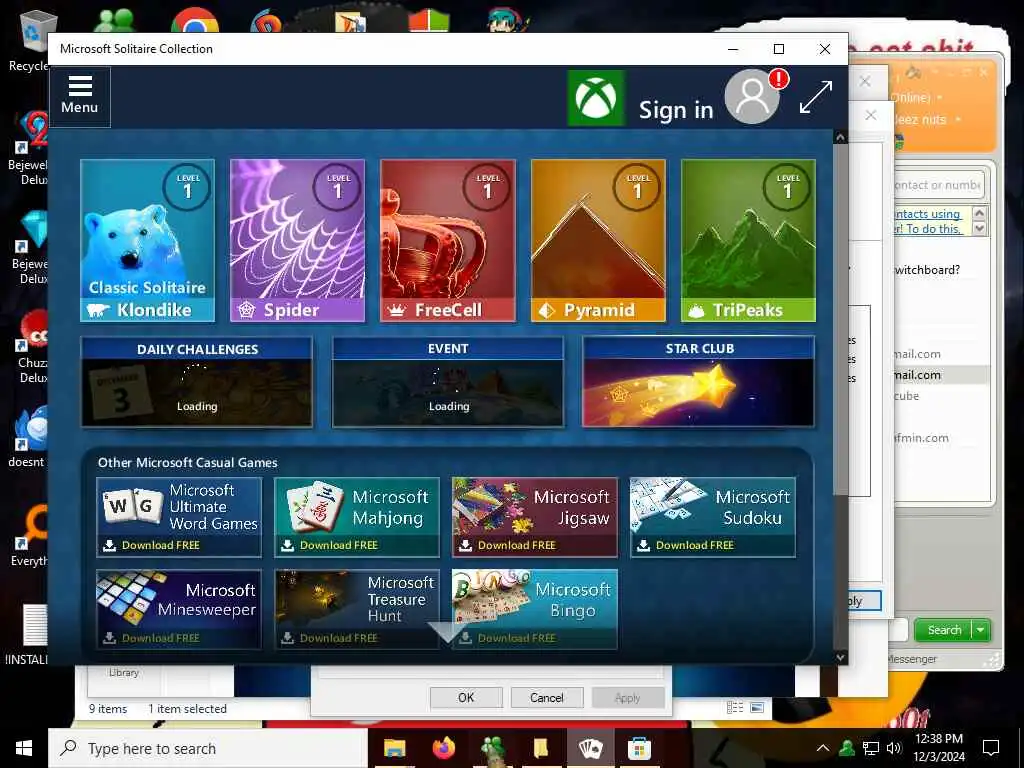Play the TriPeaks game tile

748,240
